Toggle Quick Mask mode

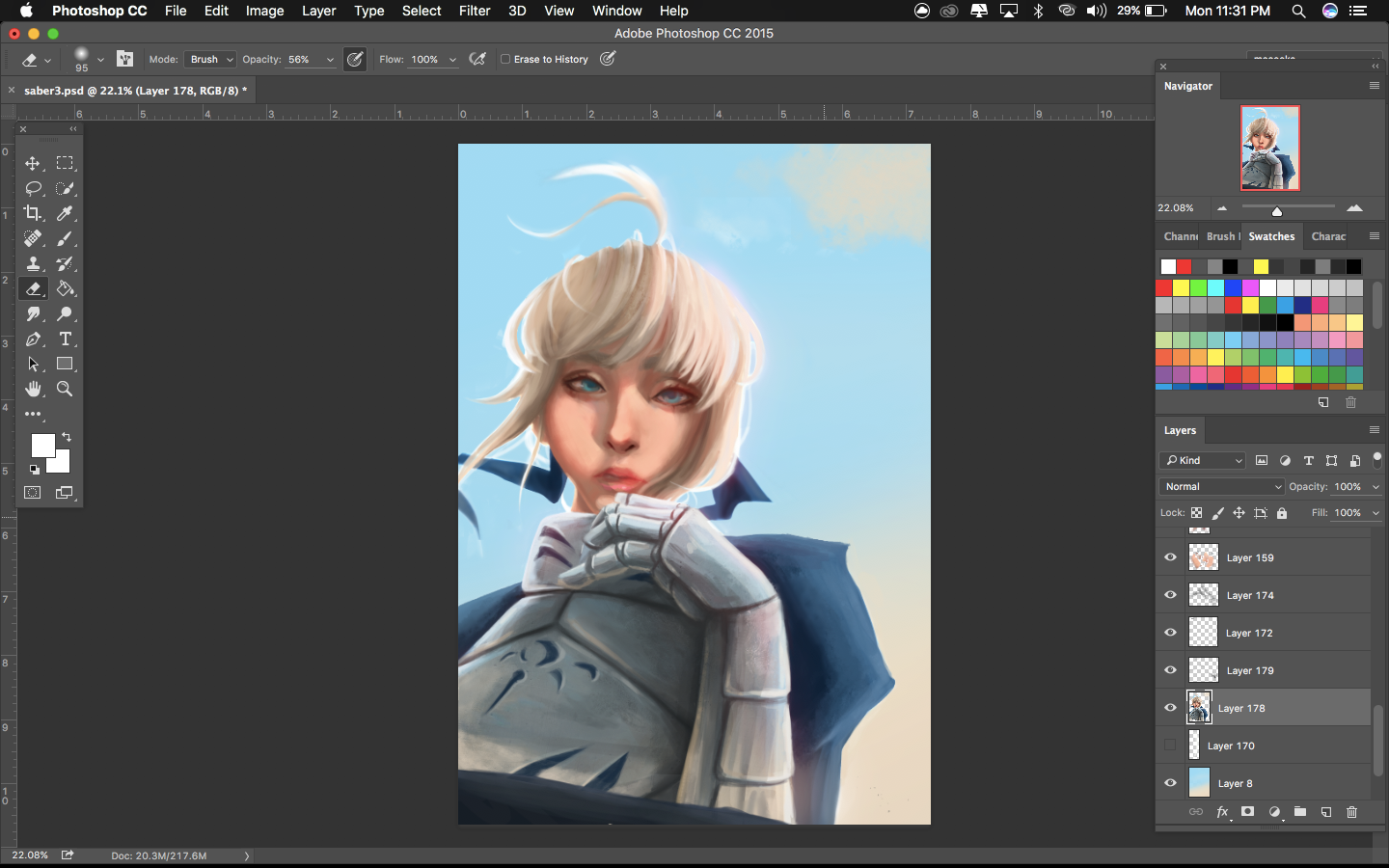pyautogui.click(x=33, y=493)
